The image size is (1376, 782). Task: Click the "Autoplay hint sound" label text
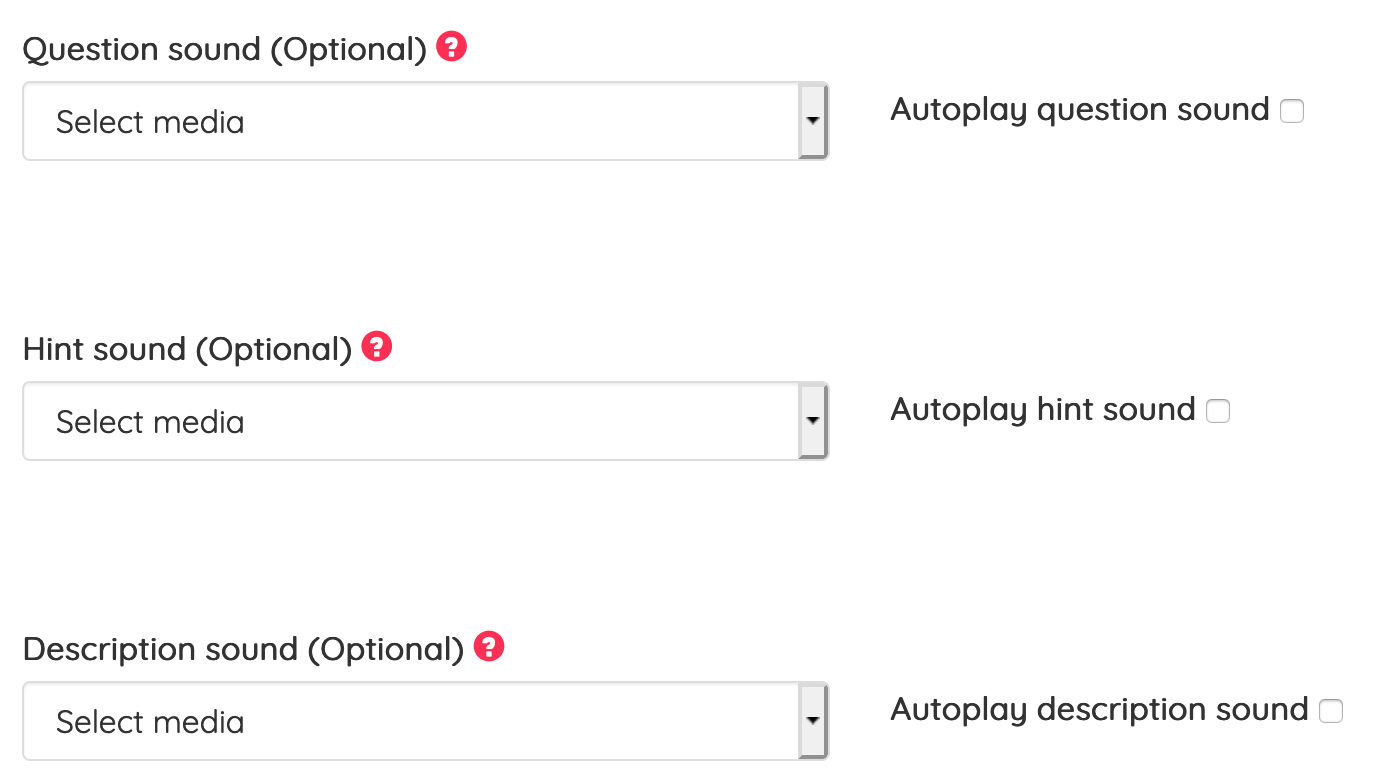[x=1042, y=409]
